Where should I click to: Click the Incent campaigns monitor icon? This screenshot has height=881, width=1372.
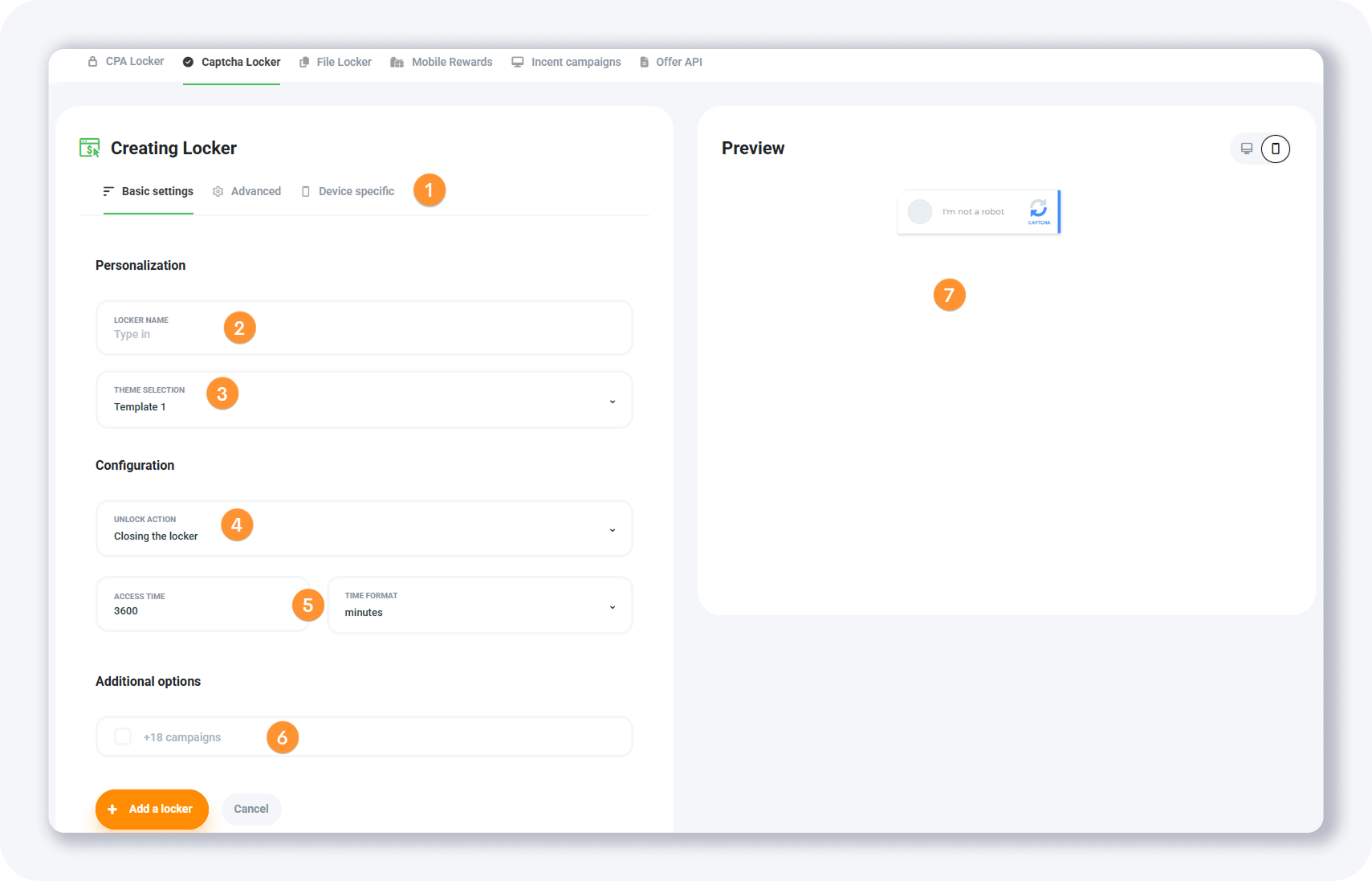pos(518,63)
